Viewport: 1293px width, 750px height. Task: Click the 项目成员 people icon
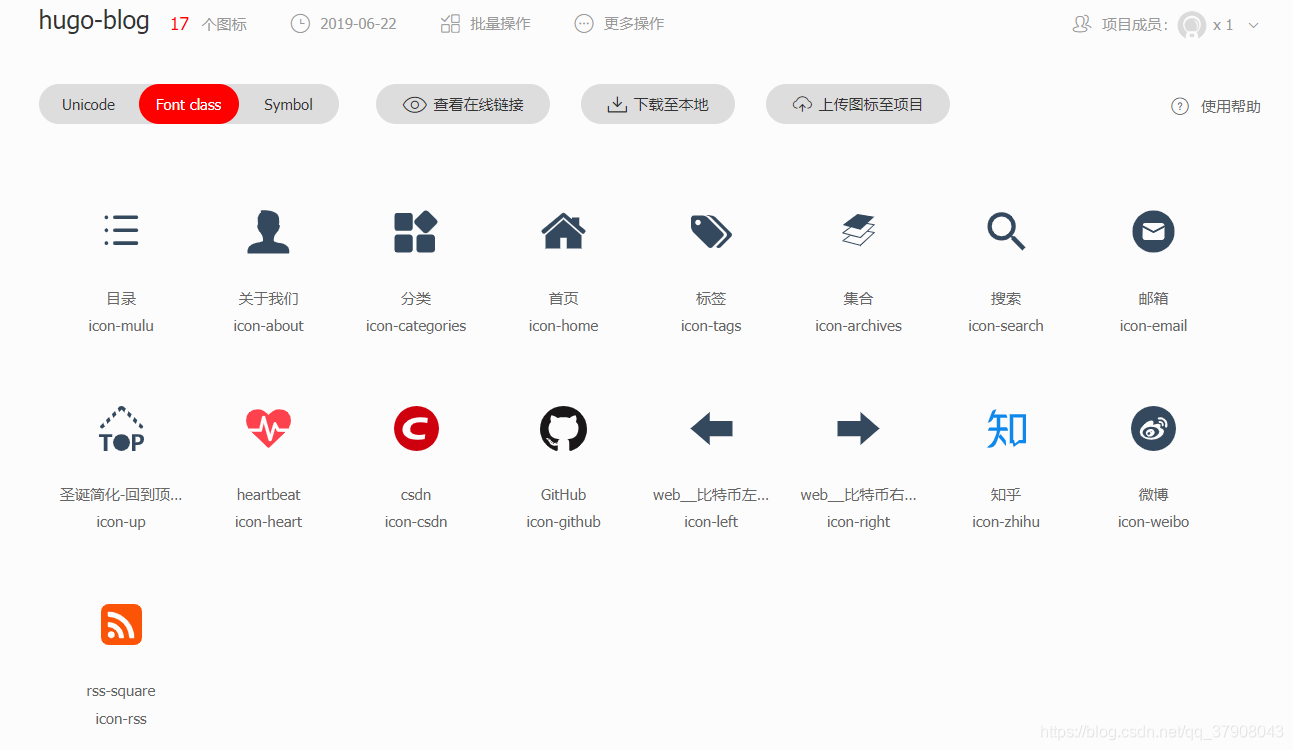click(x=1081, y=25)
